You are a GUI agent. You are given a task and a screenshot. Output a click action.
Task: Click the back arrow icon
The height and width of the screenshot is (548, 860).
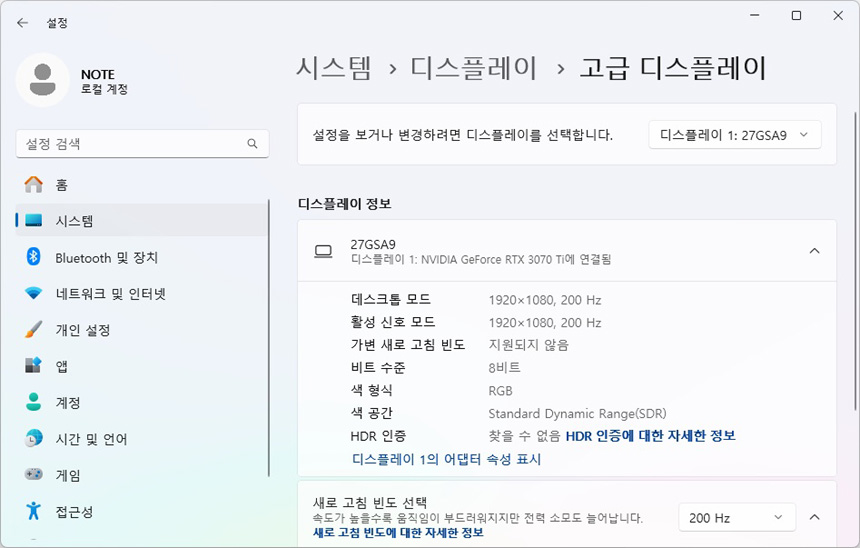coord(22,22)
